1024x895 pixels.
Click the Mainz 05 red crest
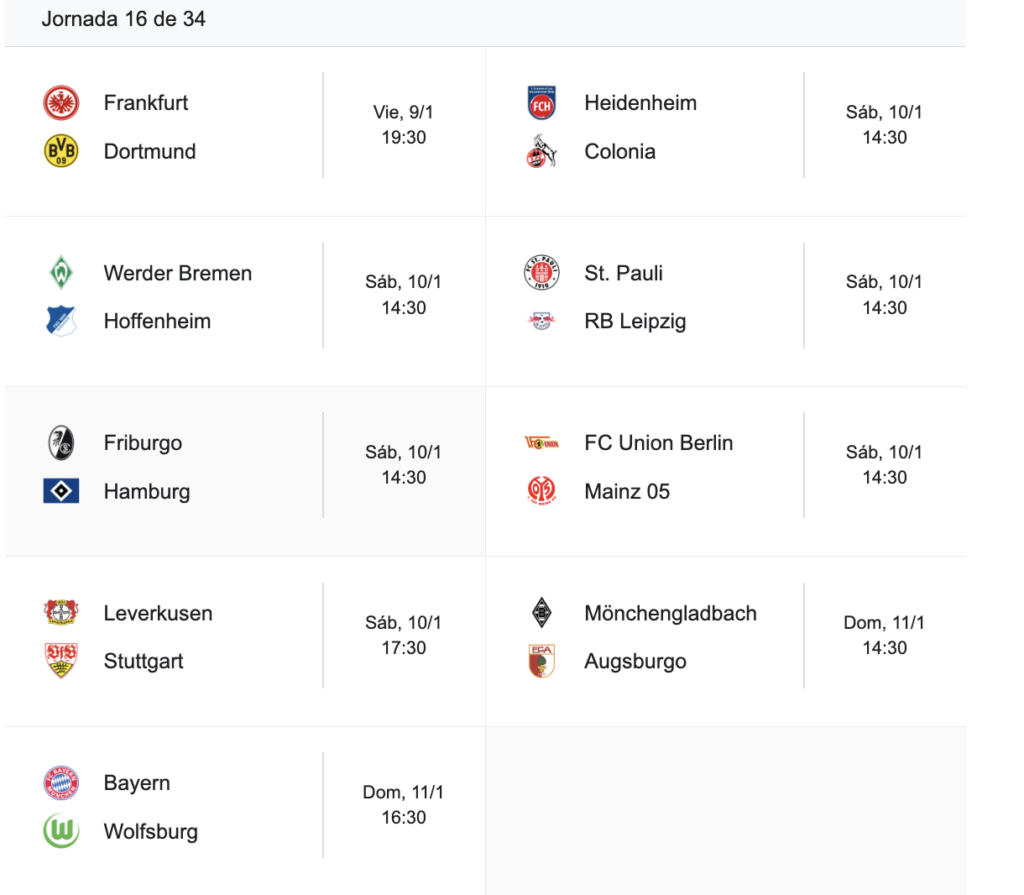[541, 491]
